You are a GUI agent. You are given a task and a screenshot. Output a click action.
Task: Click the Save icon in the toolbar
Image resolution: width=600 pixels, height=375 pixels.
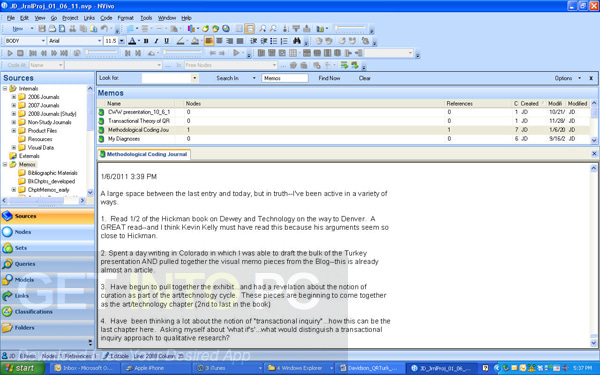coord(42,29)
